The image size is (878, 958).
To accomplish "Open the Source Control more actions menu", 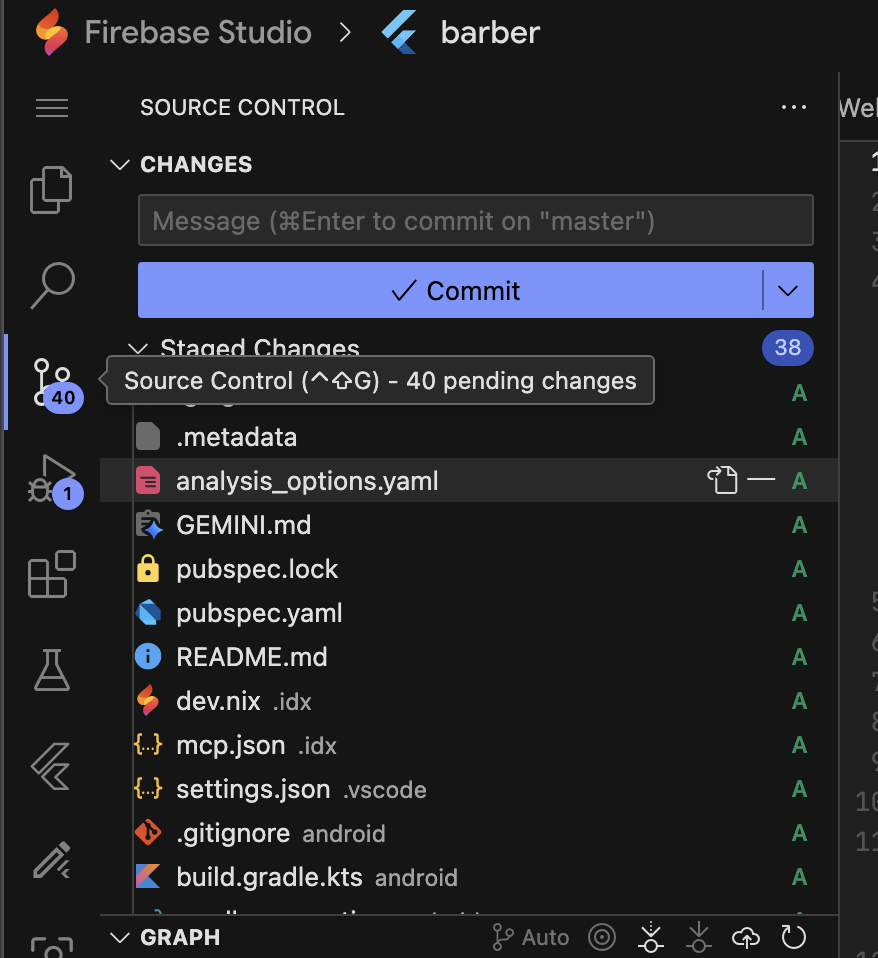I will tap(793, 107).
